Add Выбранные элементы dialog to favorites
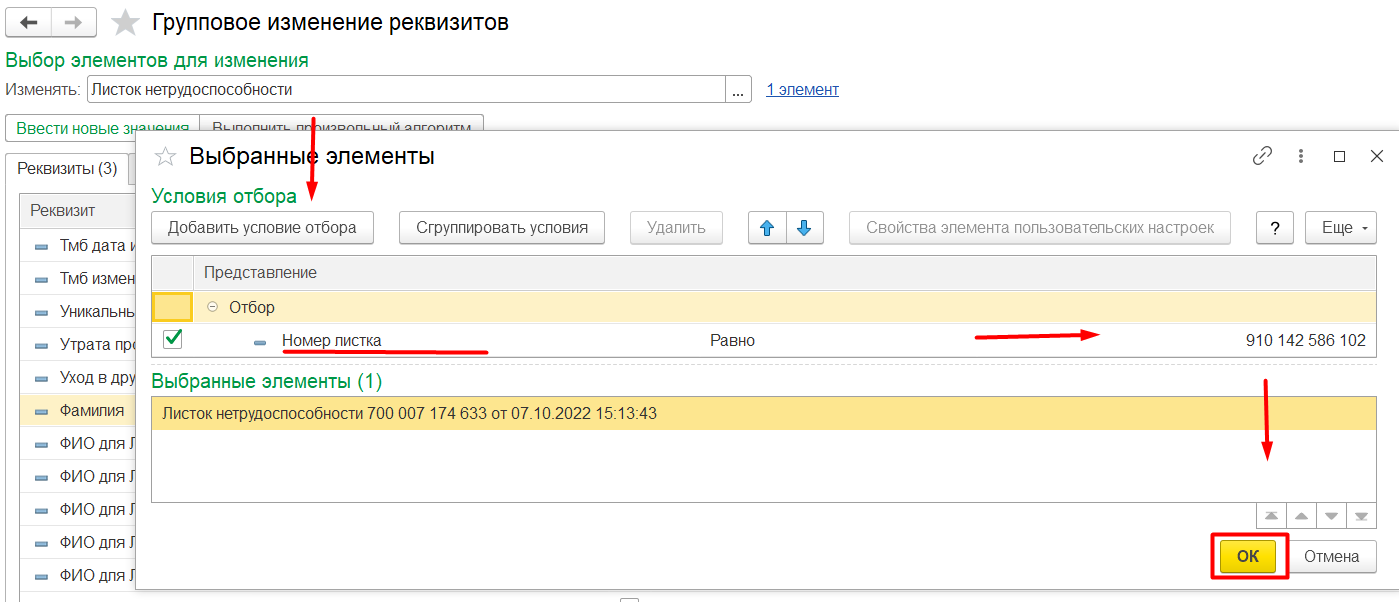This screenshot has height=602, width=1399. click(165, 157)
